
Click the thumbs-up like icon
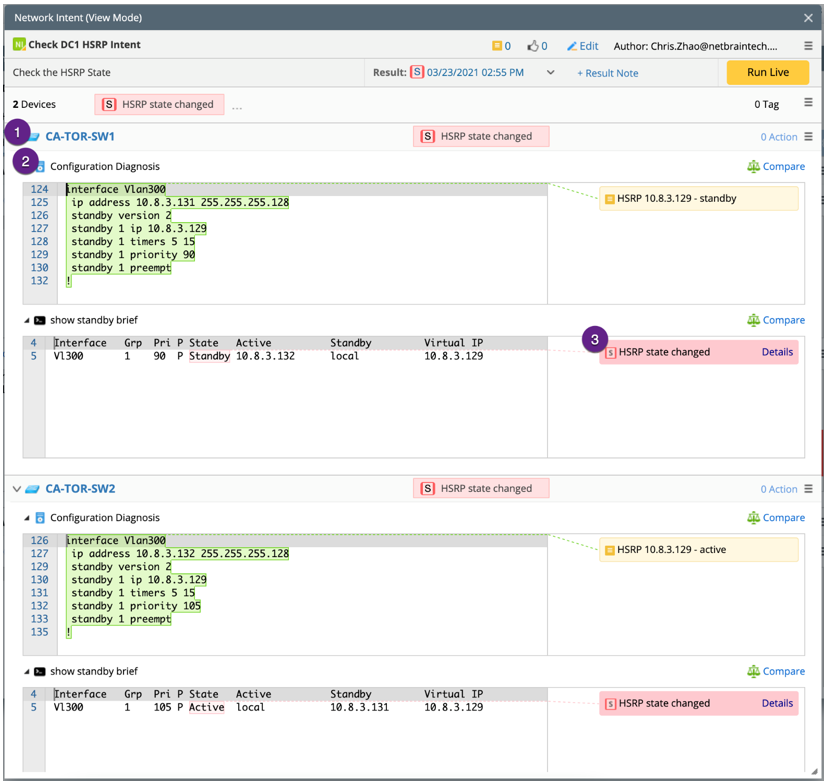533,46
